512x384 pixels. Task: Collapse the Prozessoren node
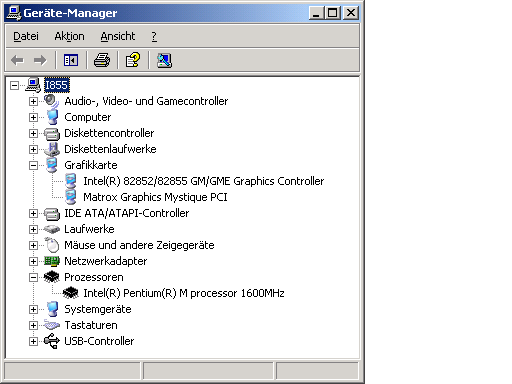pyautogui.click(x=33, y=277)
